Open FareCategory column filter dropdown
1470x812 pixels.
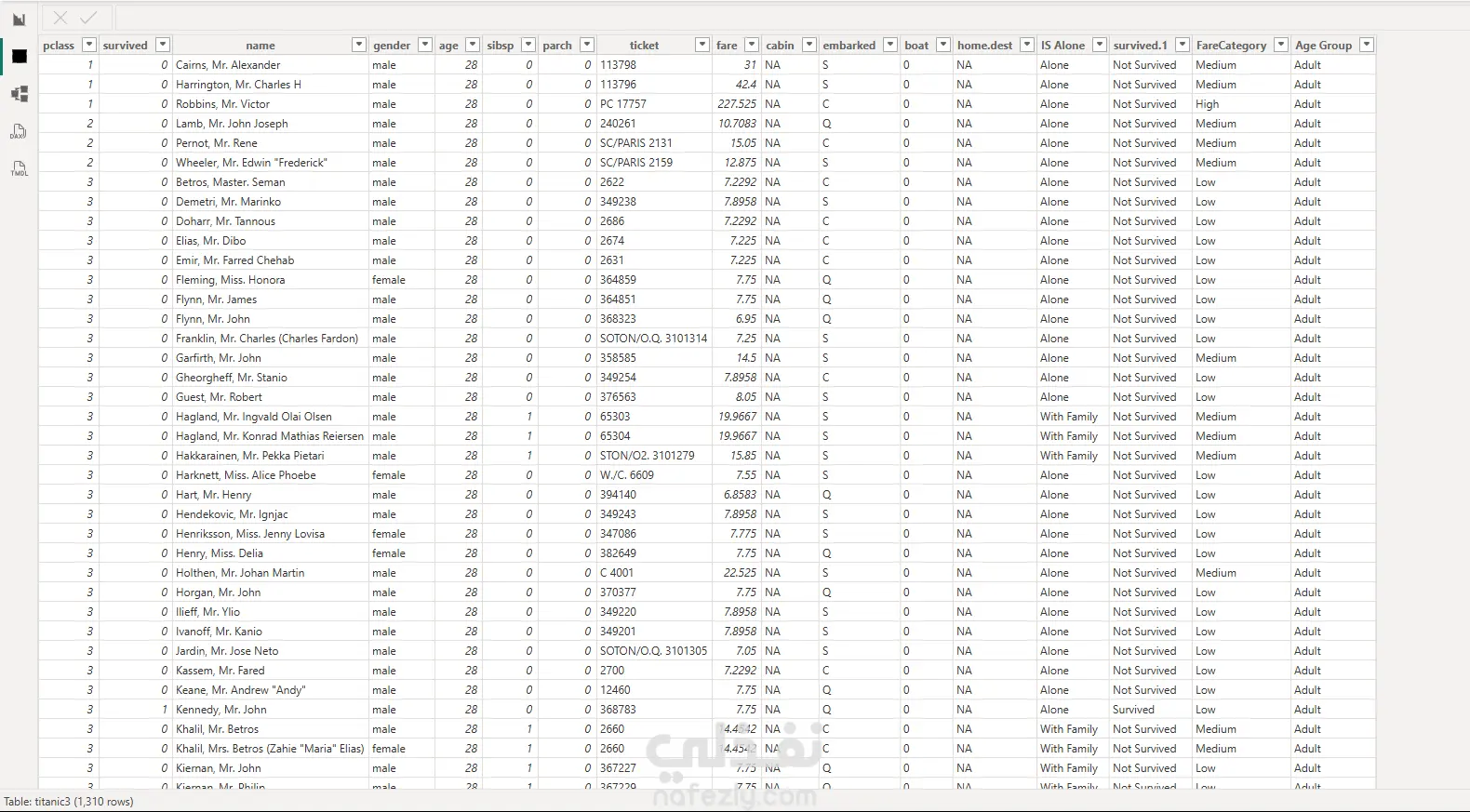[x=1281, y=45]
